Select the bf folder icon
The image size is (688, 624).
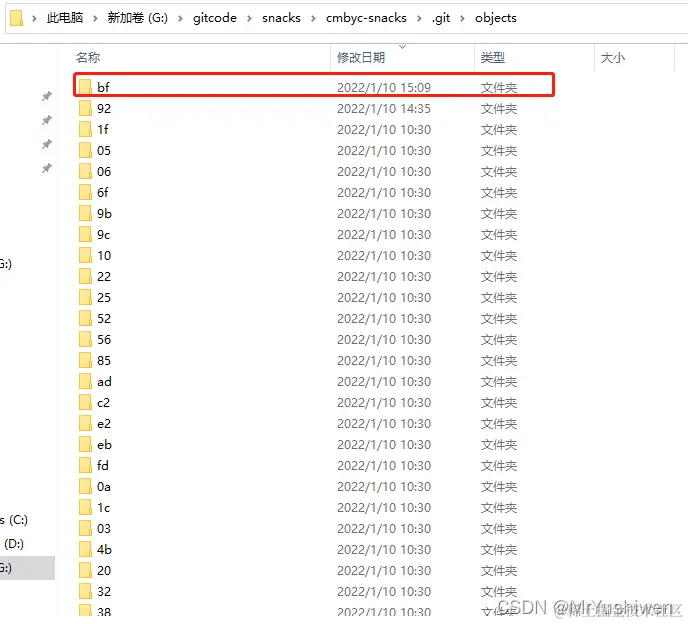coord(85,87)
